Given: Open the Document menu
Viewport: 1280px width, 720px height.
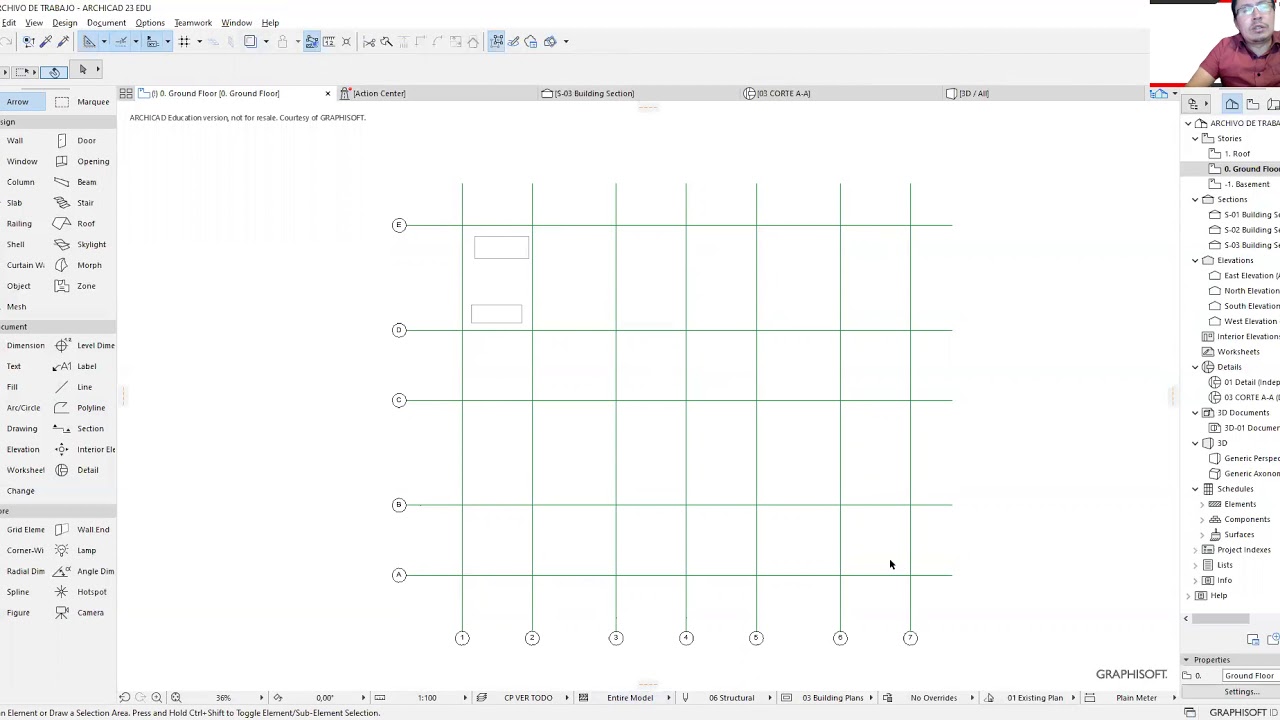Looking at the screenshot, I should pos(106,22).
